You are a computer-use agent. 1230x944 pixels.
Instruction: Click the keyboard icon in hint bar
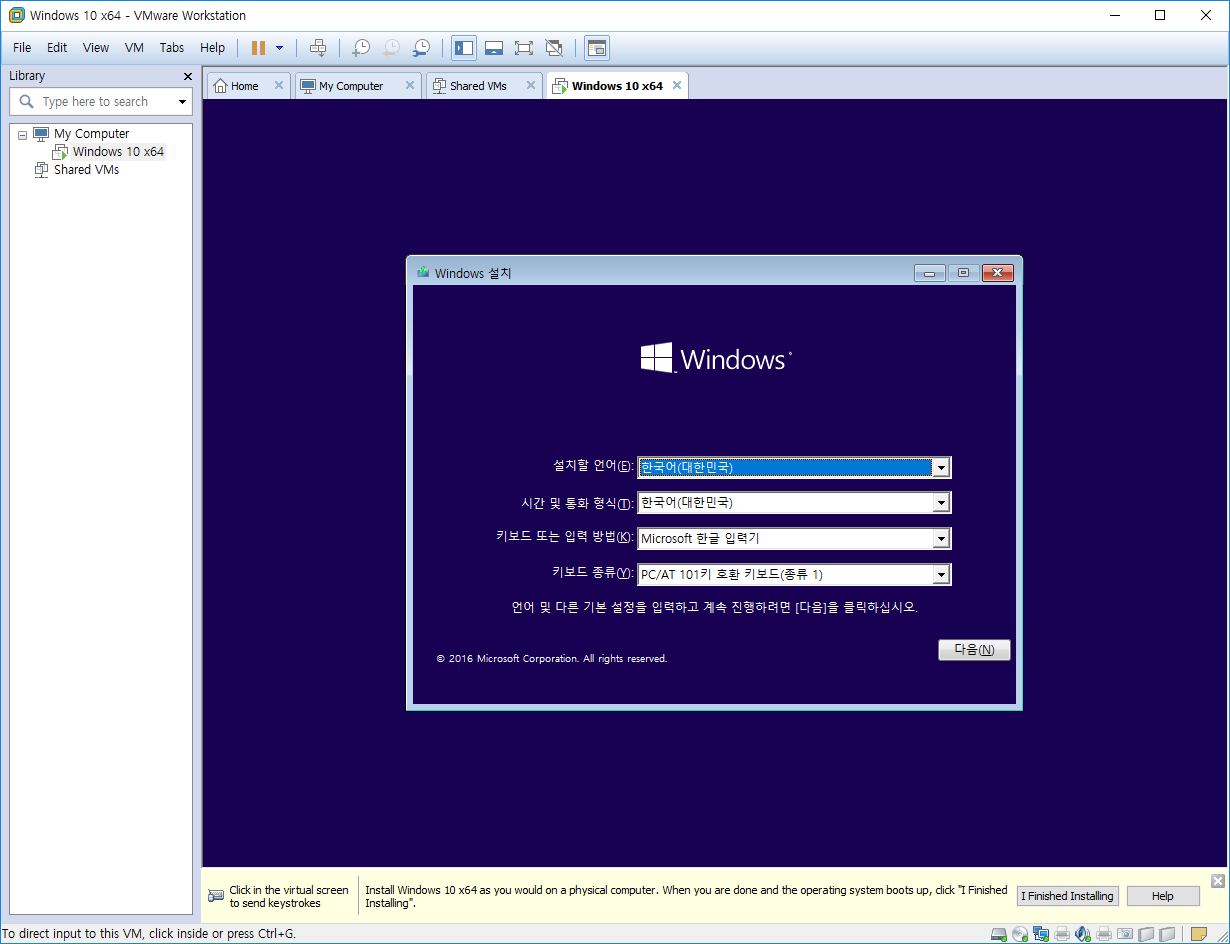216,896
